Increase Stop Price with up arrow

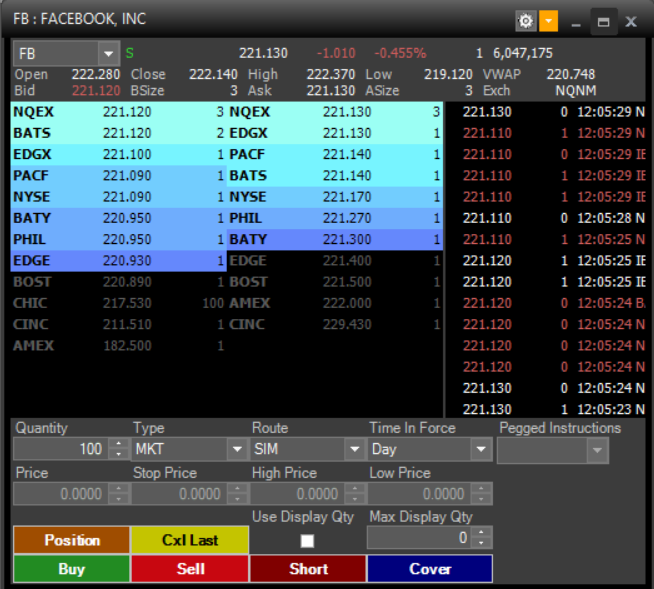tap(237, 488)
